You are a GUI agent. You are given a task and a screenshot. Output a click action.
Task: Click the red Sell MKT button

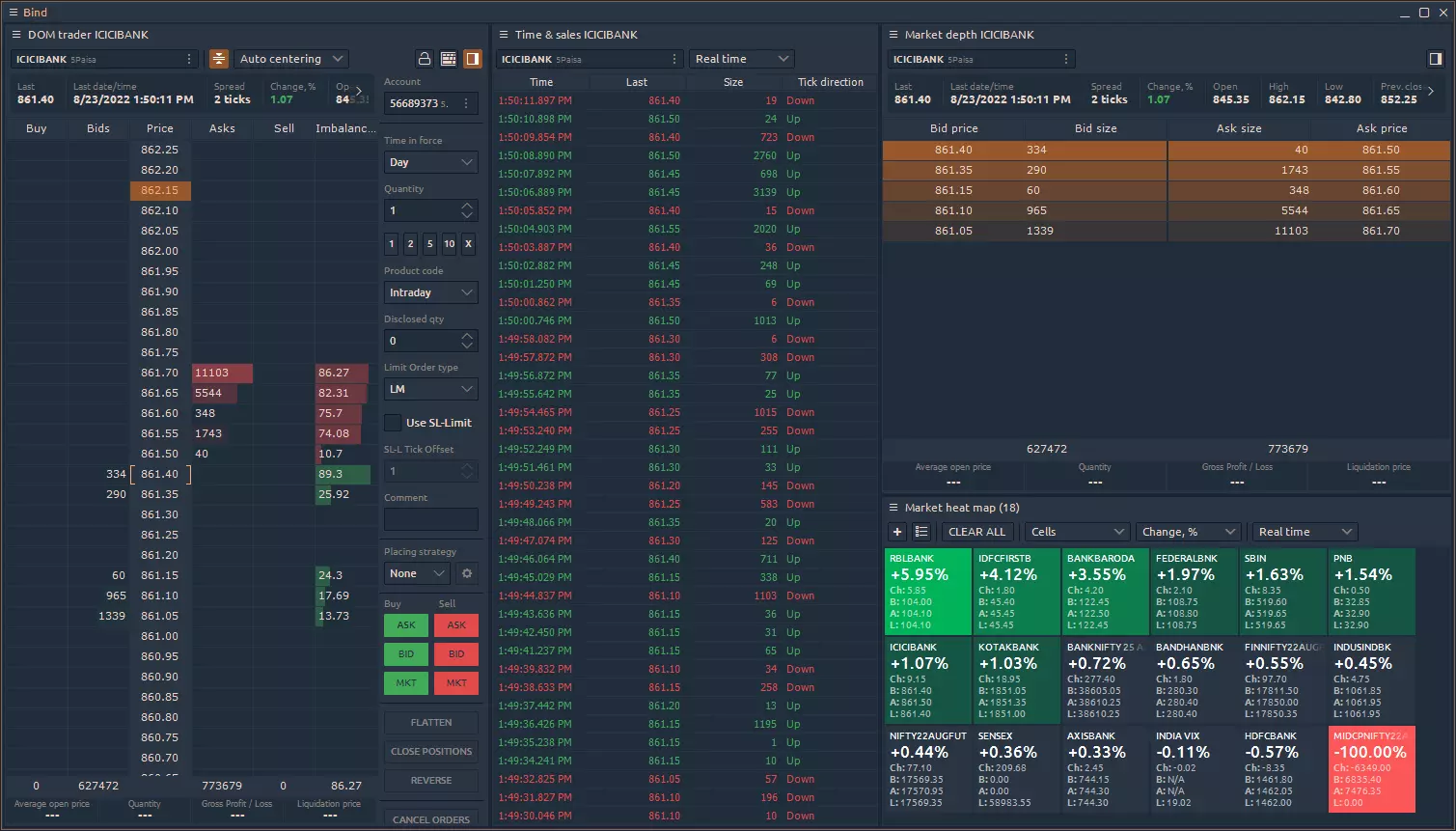point(456,683)
